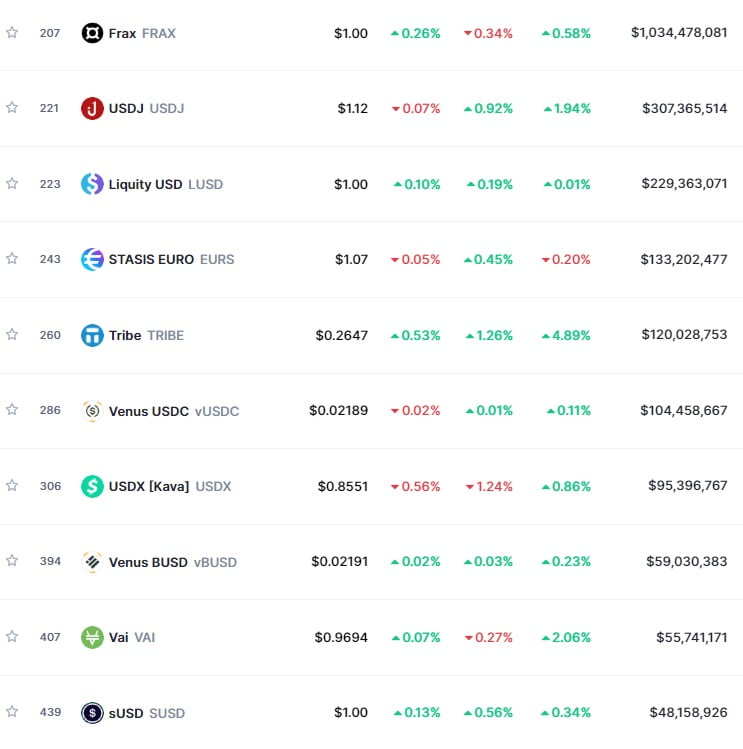Image resolution: width=743 pixels, height=749 pixels.
Task: Favorite sUSD with the star icon
Action: click(12, 712)
